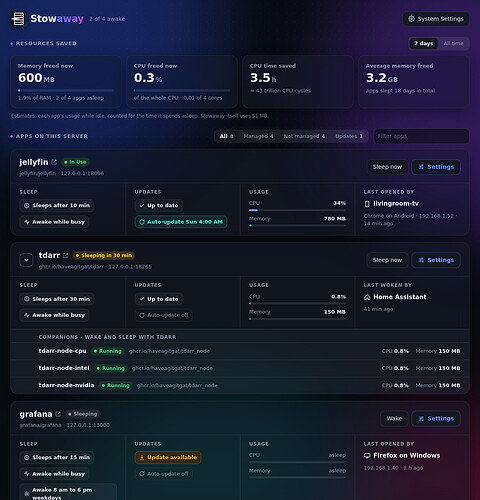The image size is (480, 500).
Task: Open tdarr external link icon
Action: (66, 255)
